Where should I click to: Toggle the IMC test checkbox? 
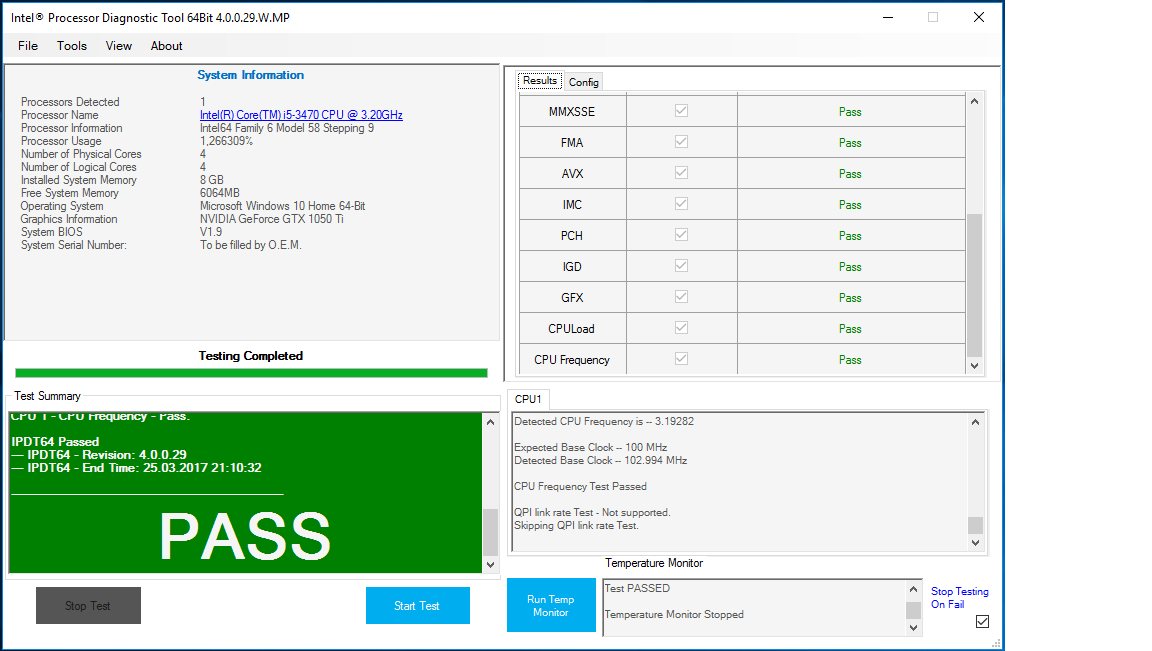tap(681, 204)
